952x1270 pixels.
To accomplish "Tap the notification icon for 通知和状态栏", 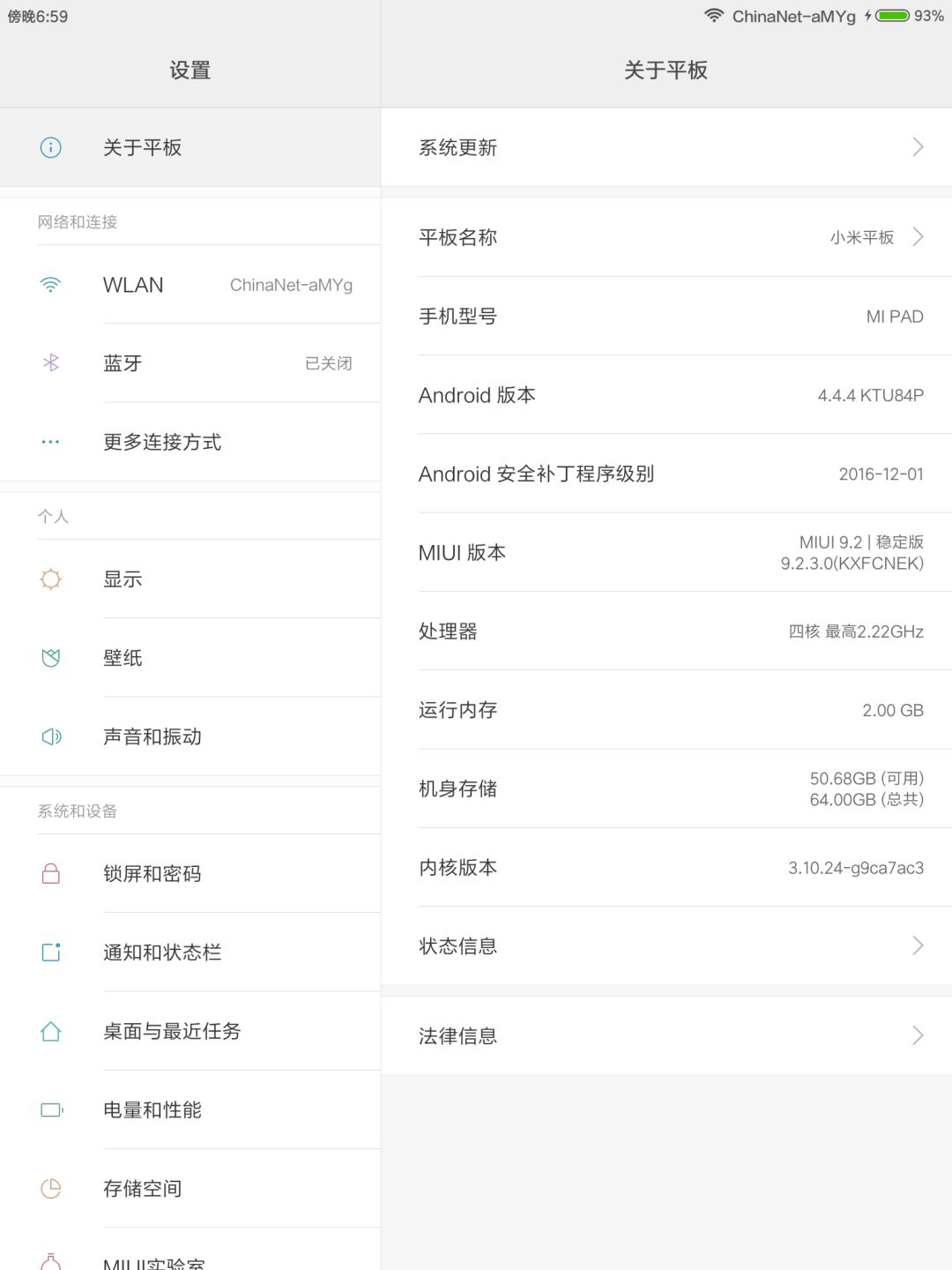I will pos(51,952).
